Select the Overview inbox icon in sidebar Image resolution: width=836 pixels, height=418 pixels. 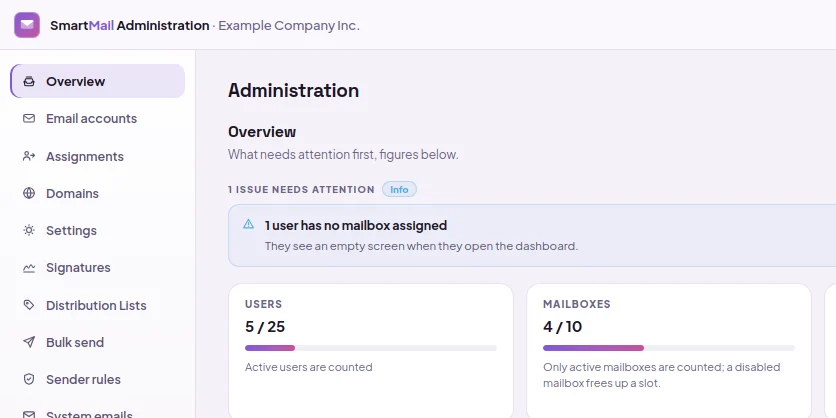(29, 82)
